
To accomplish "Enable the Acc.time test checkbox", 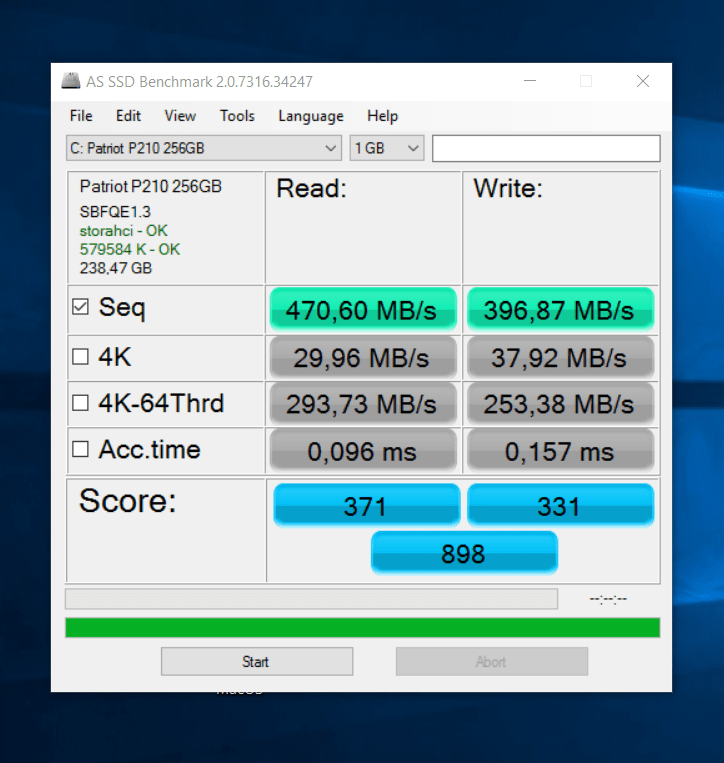I will (x=80, y=449).
